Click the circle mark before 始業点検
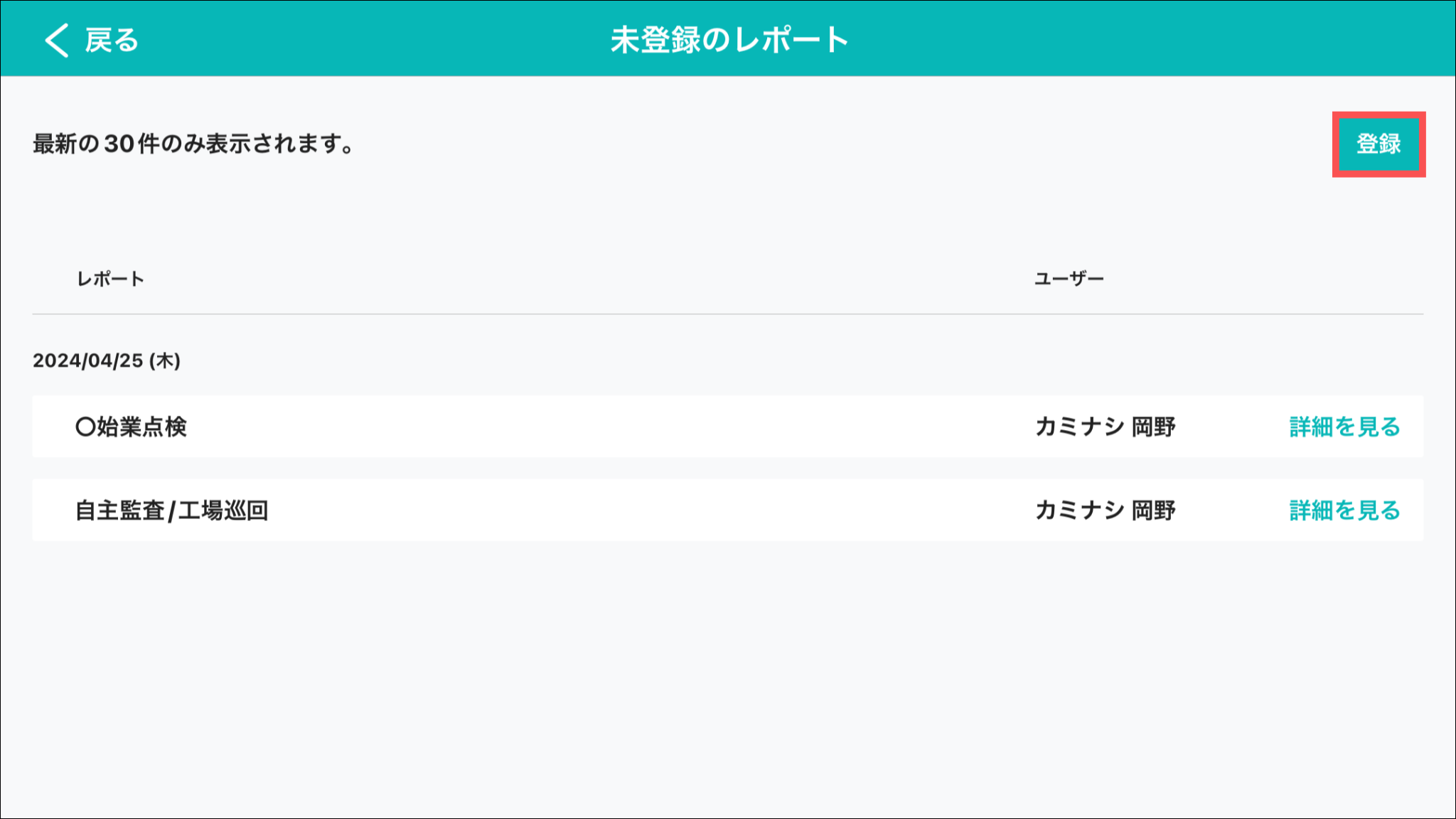The width and height of the screenshot is (1456, 819). tap(85, 427)
